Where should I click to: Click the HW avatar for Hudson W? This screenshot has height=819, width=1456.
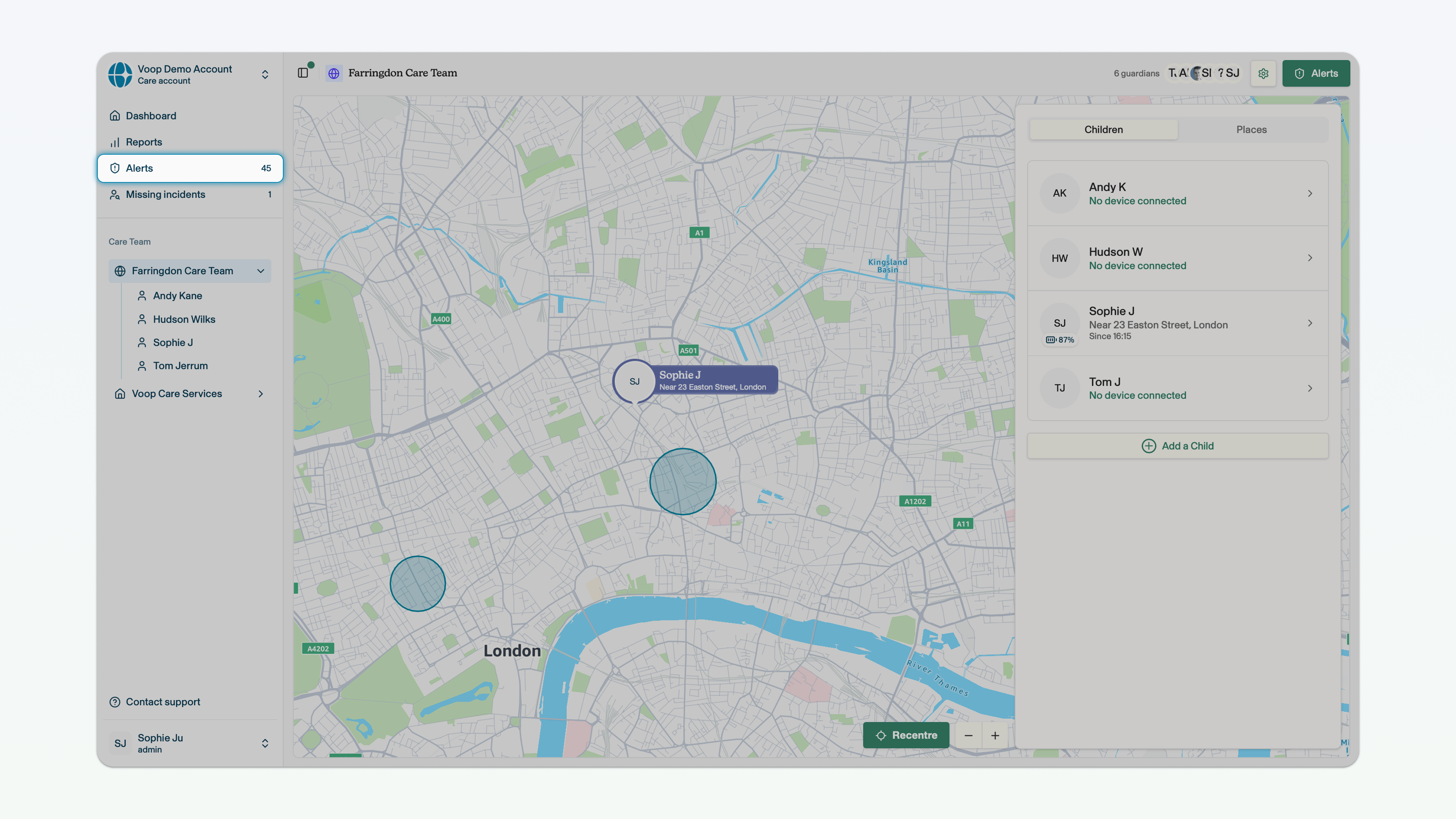[1060, 258]
